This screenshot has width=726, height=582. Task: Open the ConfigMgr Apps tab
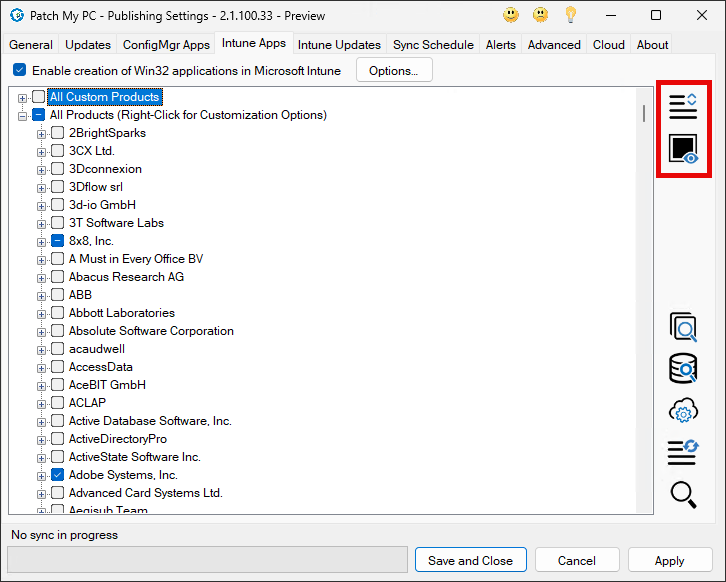pyautogui.click(x=166, y=45)
